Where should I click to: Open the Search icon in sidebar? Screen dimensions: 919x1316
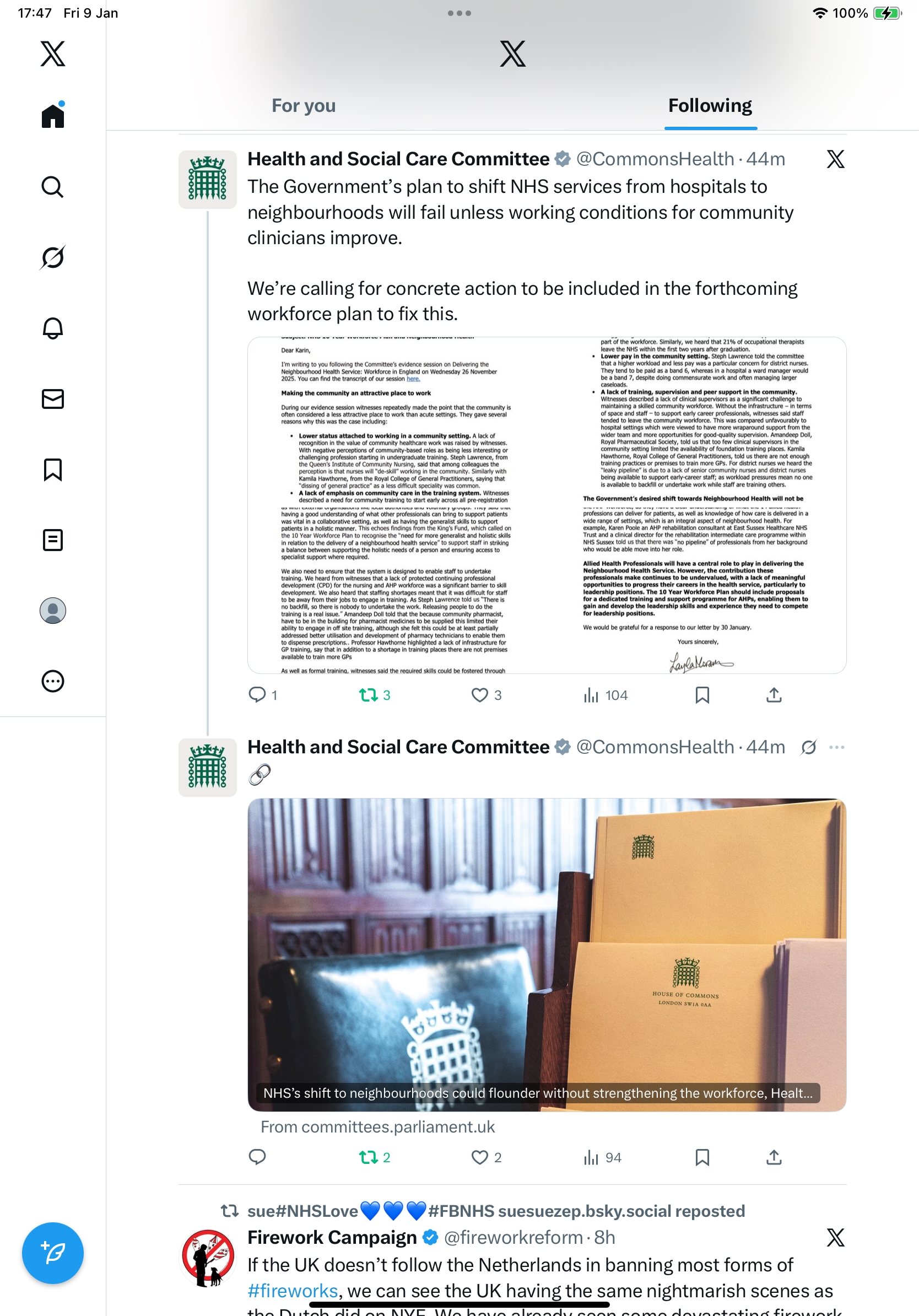[x=52, y=187]
